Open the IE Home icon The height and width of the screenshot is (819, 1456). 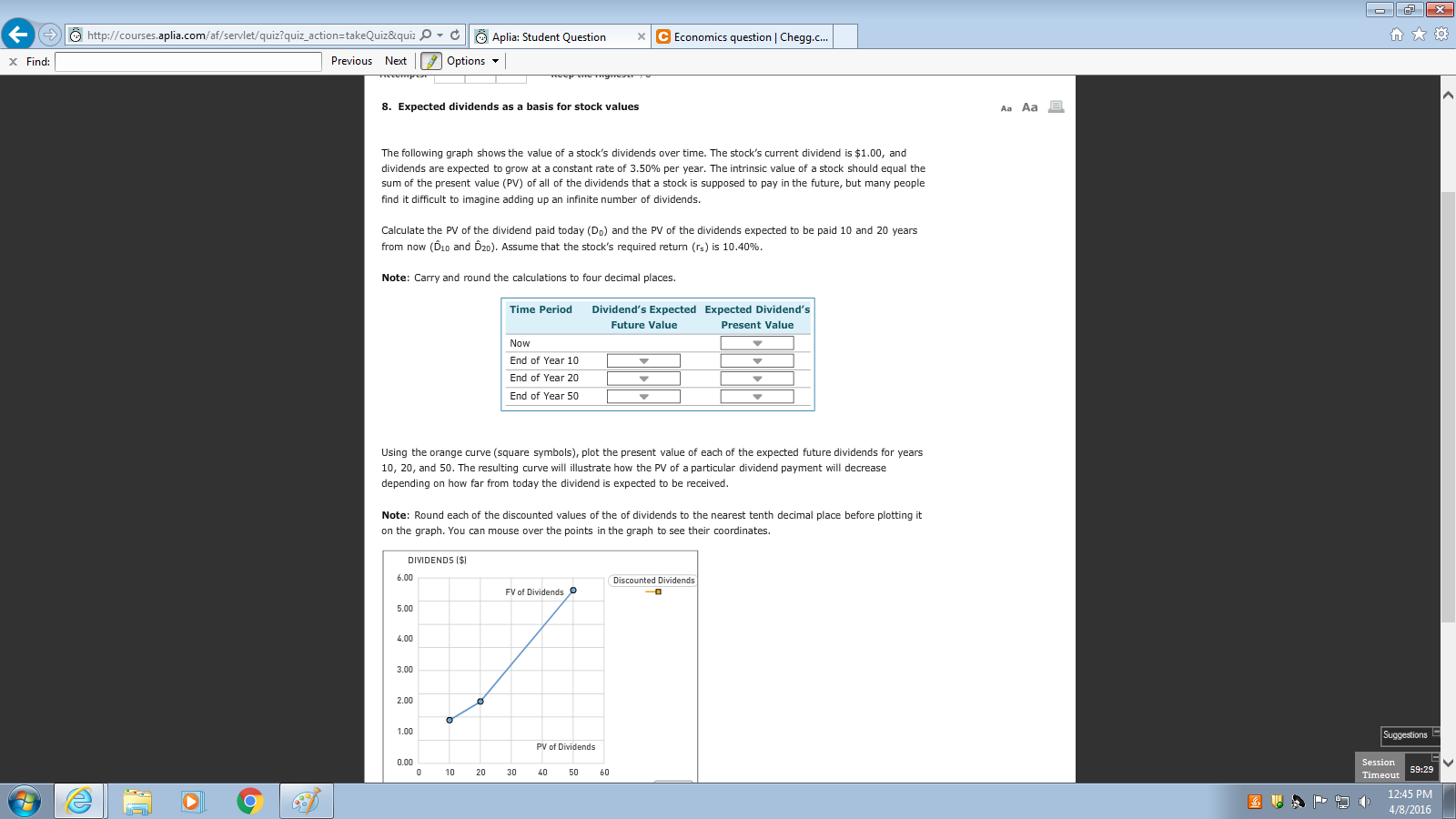tap(1397, 35)
